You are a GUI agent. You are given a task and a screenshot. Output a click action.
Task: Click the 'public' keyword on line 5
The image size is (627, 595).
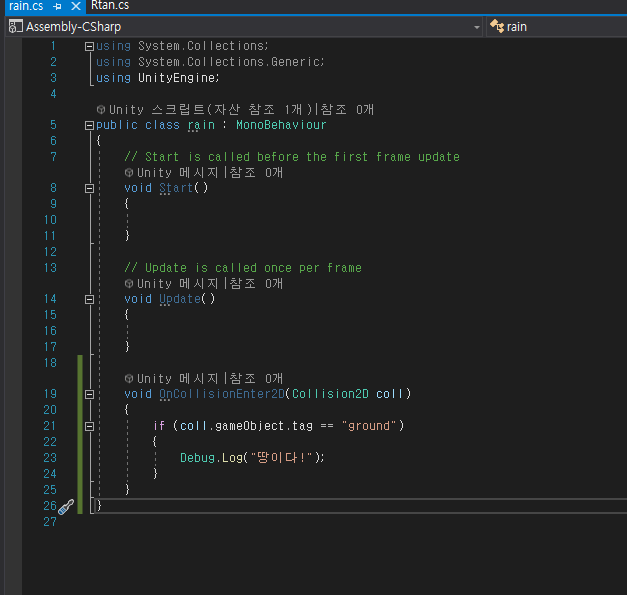click(x=117, y=125)
